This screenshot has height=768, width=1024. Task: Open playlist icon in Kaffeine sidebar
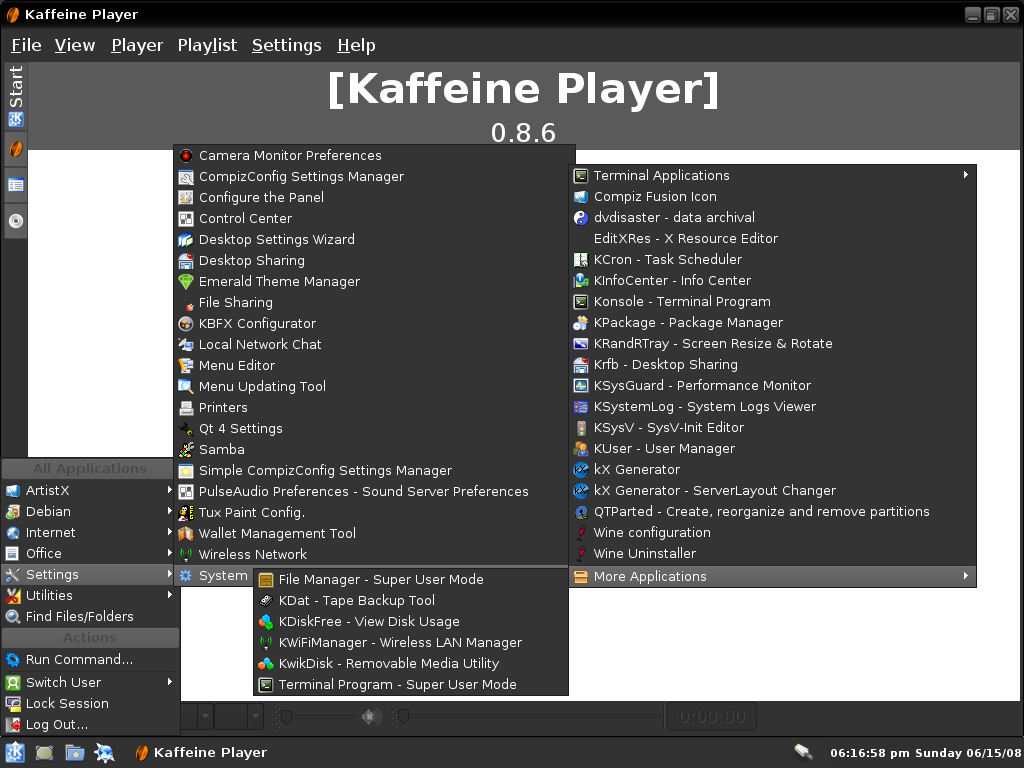click(x=16, y=185)
